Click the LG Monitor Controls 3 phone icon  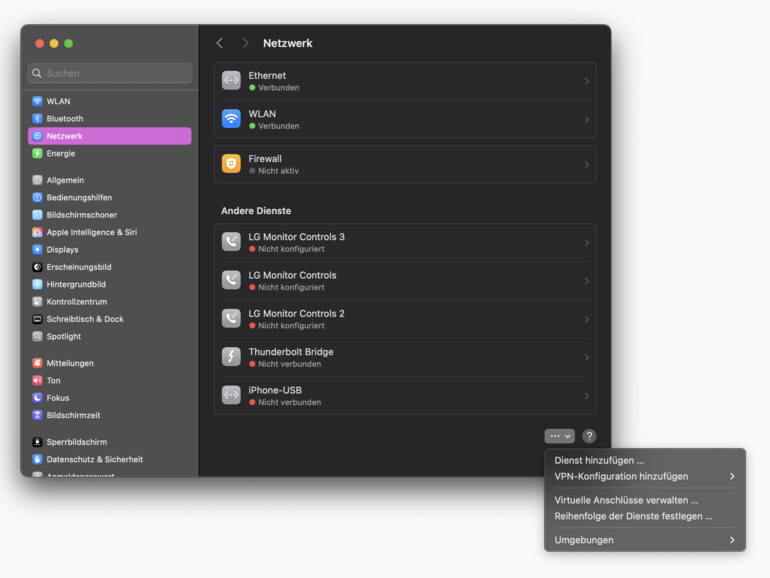(231, 242)
